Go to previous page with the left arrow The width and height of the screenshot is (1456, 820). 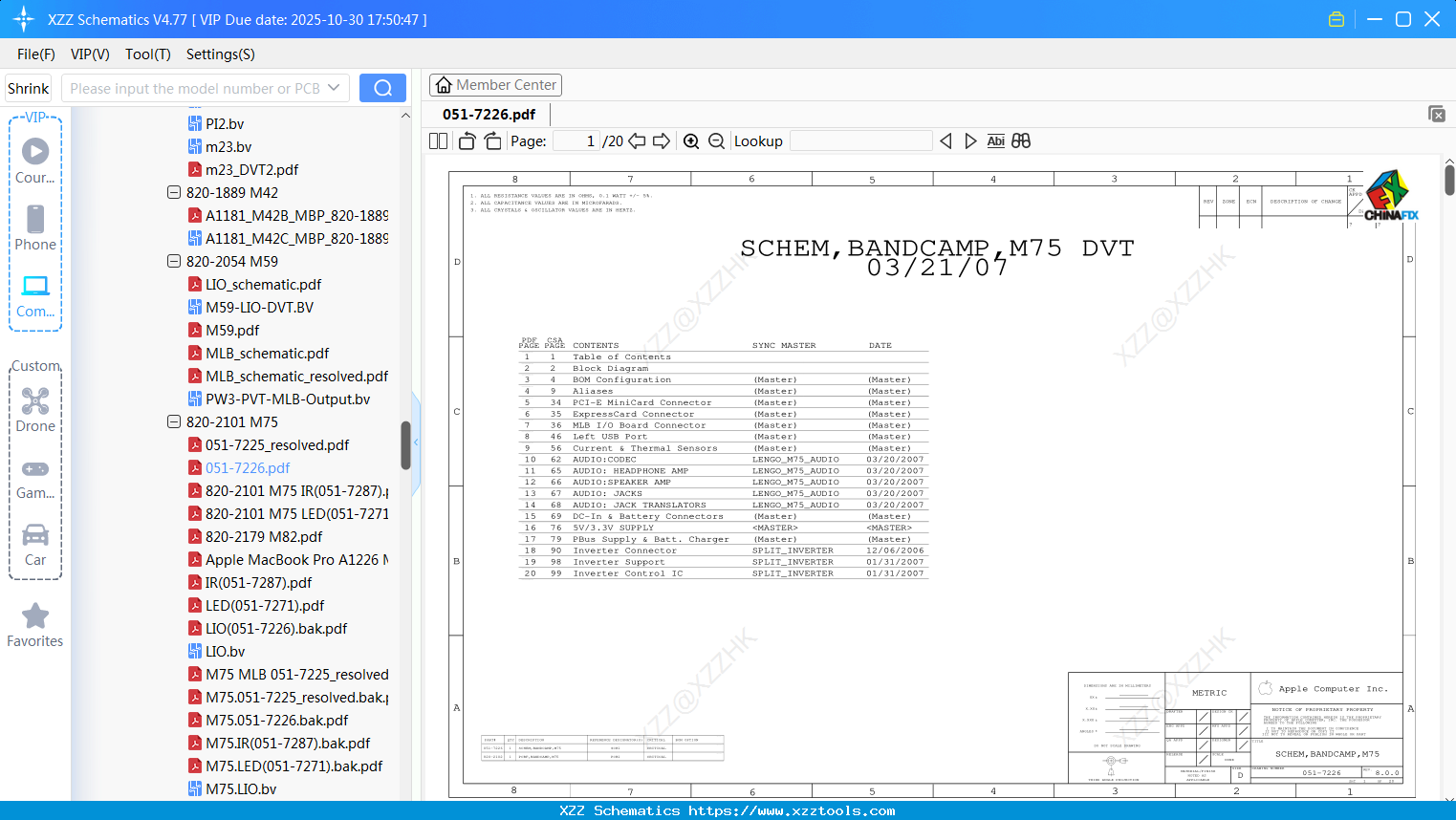pyautogui.click(x=637, y=141)
